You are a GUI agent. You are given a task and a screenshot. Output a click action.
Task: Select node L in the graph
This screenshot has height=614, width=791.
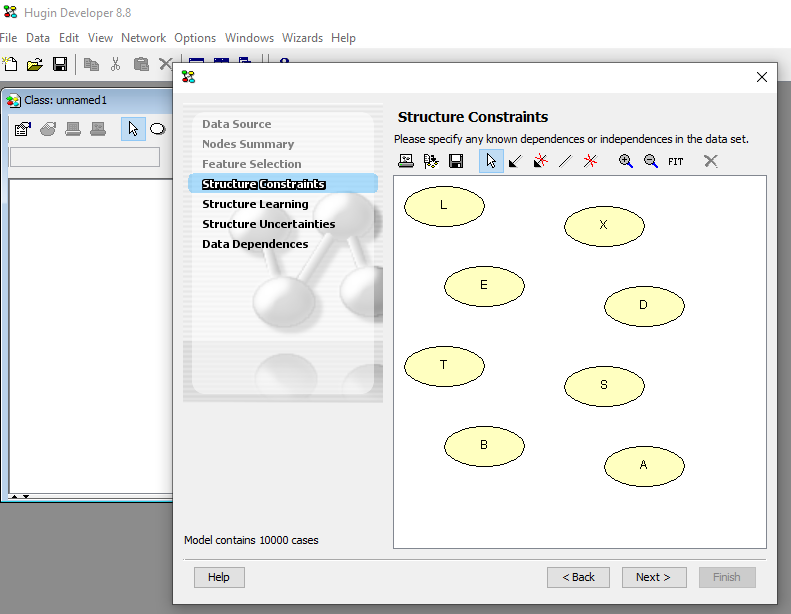(444, 206)
